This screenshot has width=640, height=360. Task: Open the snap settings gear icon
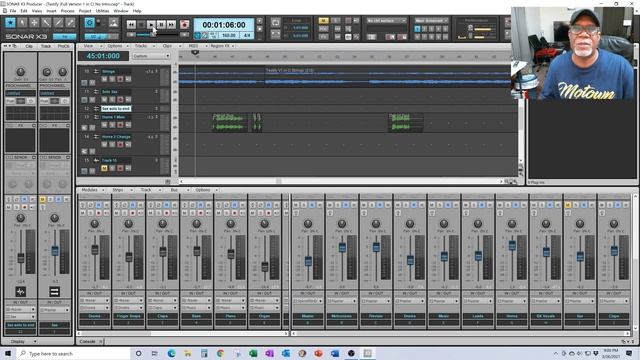(x=89, y=23)
